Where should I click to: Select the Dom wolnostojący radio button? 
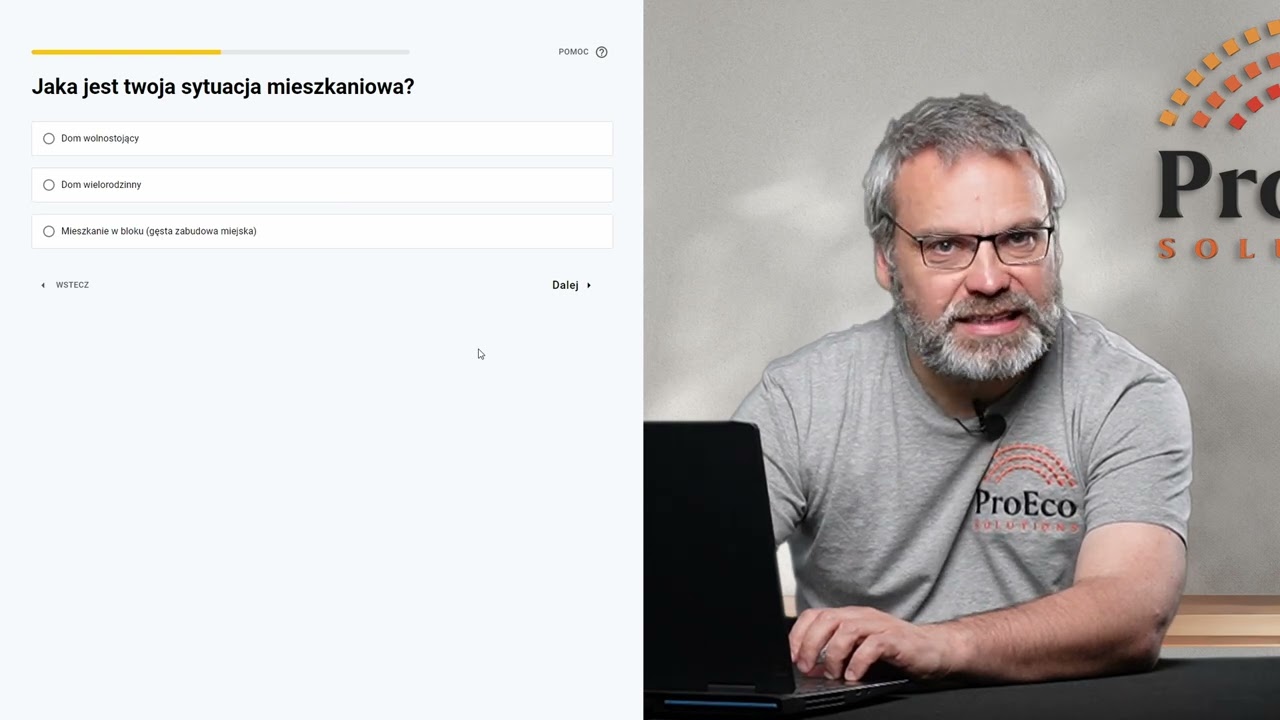coord(49,138)
